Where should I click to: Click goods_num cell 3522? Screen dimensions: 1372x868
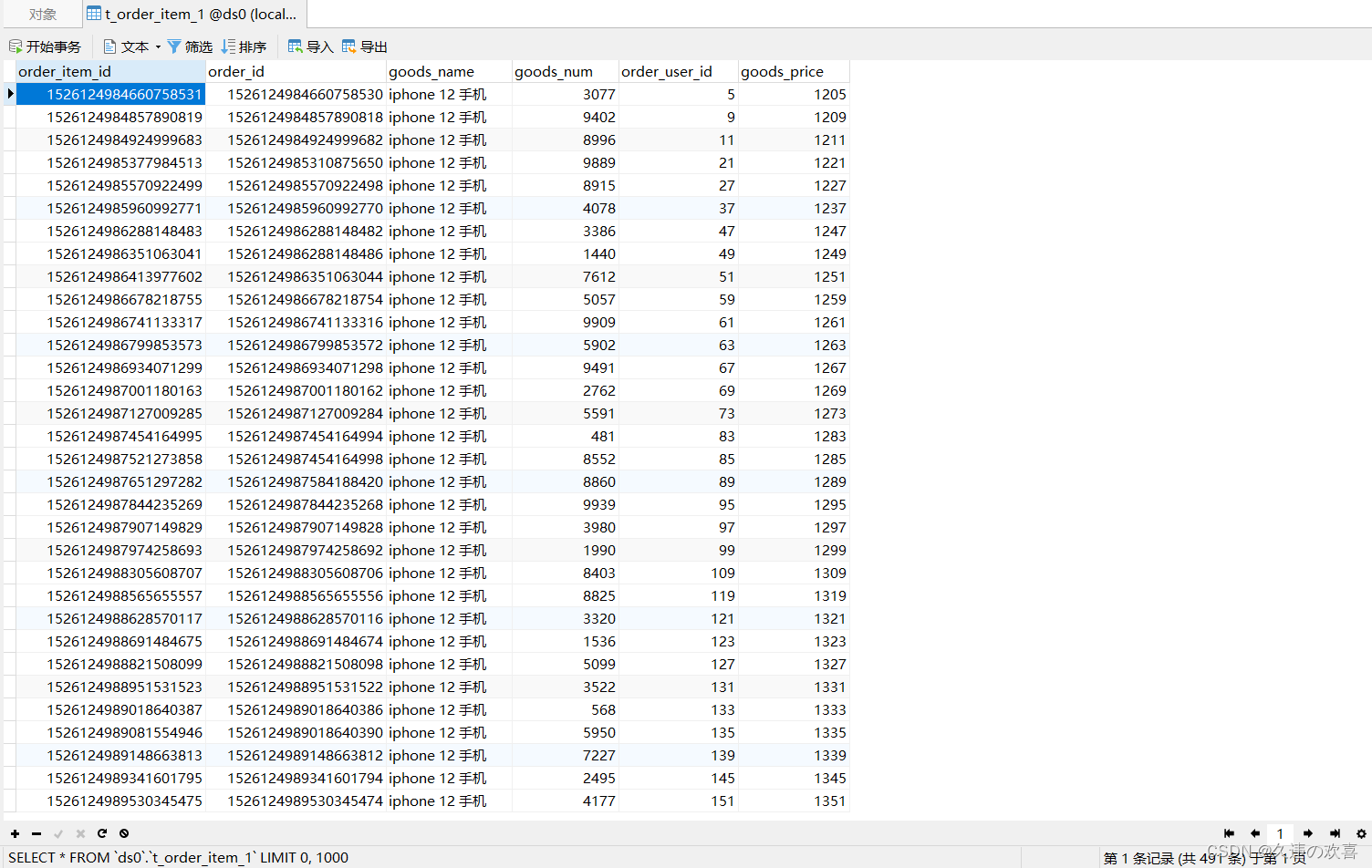click(x=566, y=687)
